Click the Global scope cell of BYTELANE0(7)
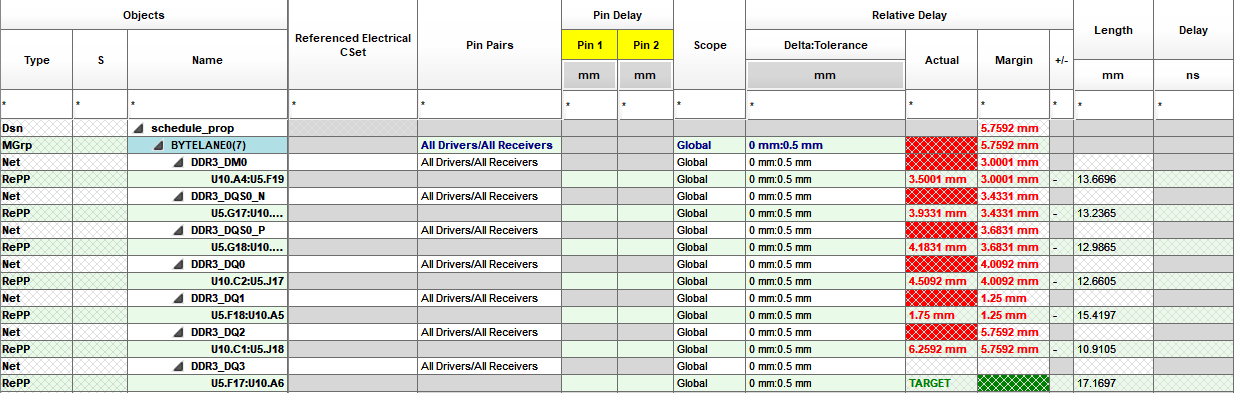This screenshot has height=393, width=1235. coord(710,145)
